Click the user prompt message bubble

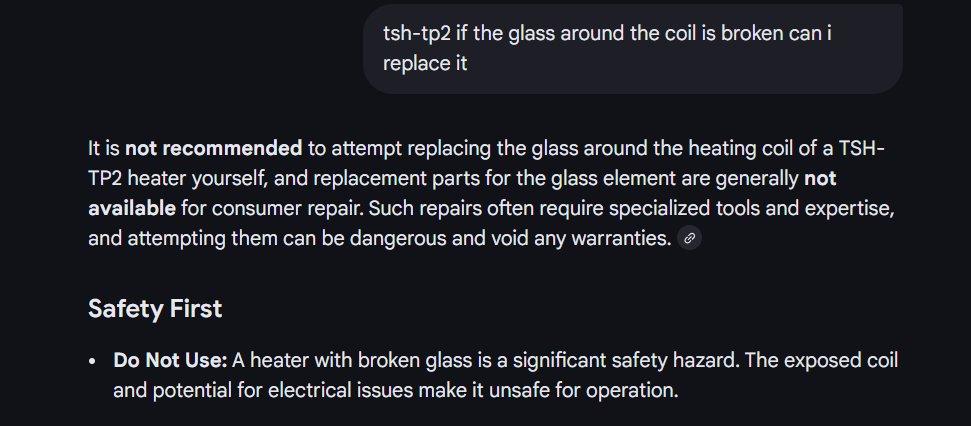[x=632, y=47]
